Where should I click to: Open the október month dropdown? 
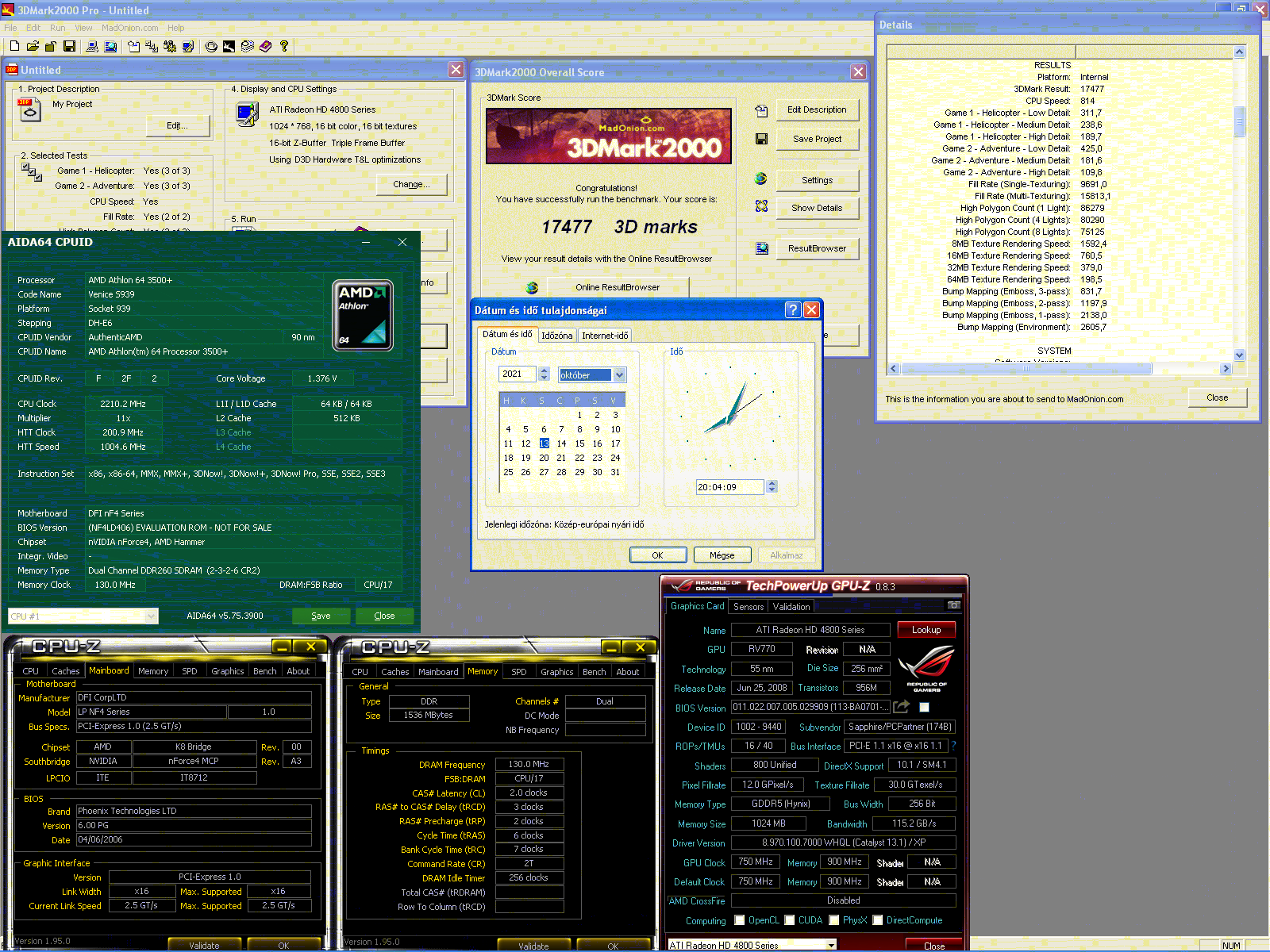click(x=620, y=375)
